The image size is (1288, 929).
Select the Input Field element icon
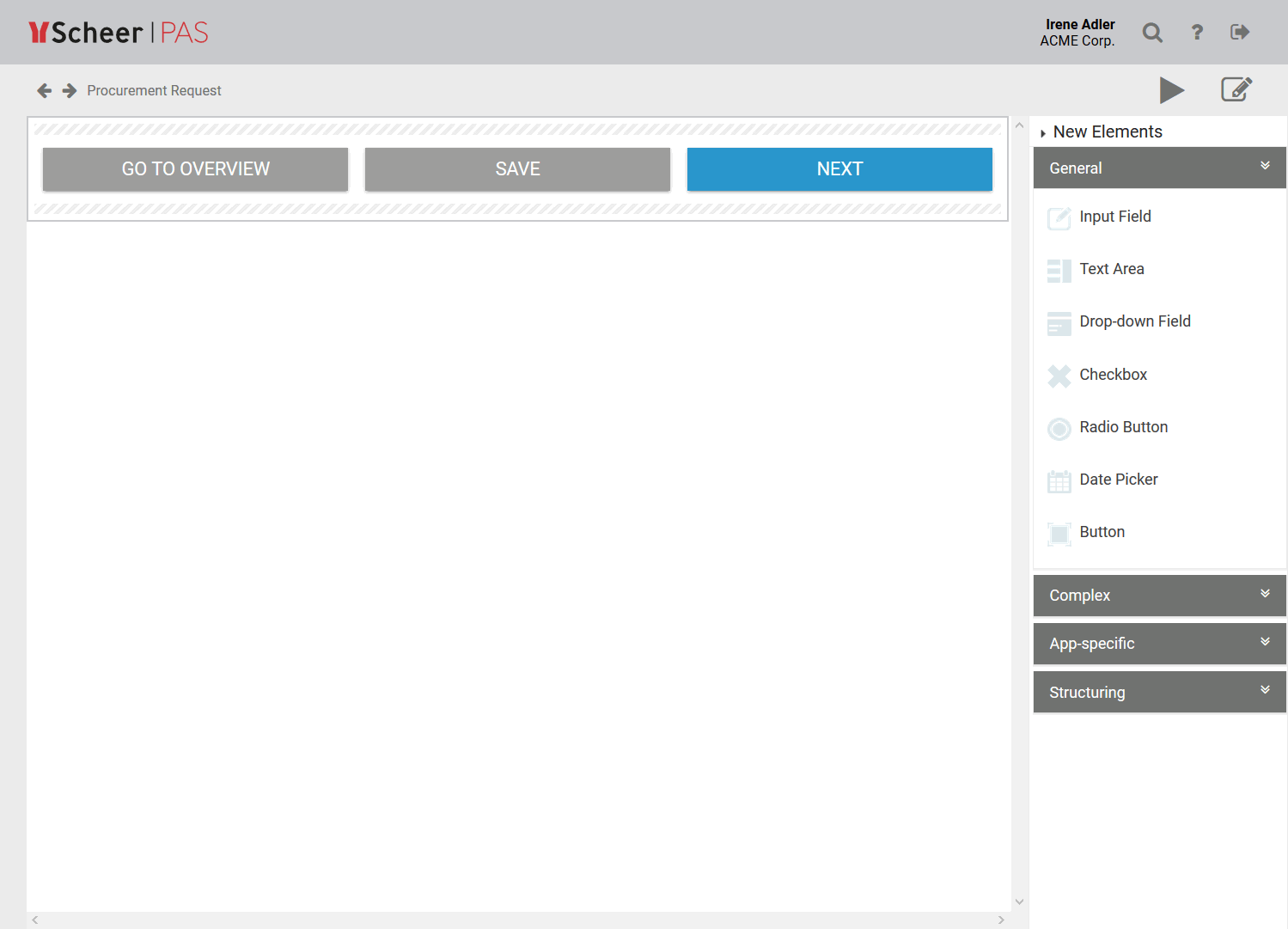(x=1059, y=218)
